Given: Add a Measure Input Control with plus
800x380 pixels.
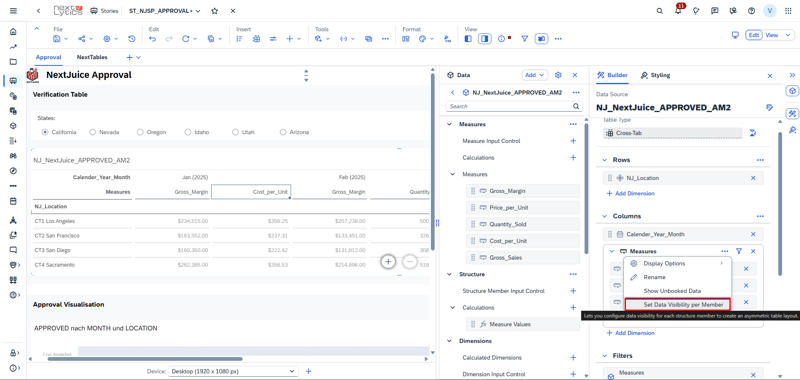Looking at the screenshot, I should click(573, 141).
